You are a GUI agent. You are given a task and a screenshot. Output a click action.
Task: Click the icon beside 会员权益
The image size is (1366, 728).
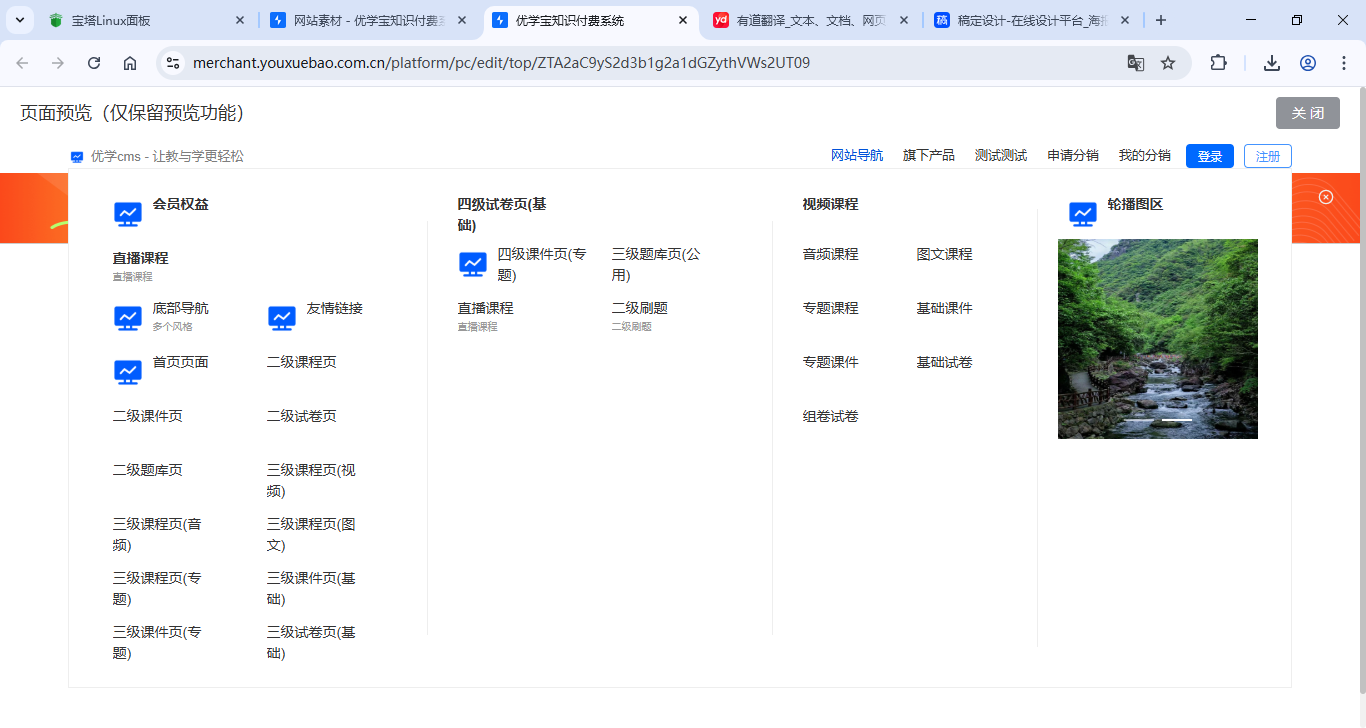point(128,214)
